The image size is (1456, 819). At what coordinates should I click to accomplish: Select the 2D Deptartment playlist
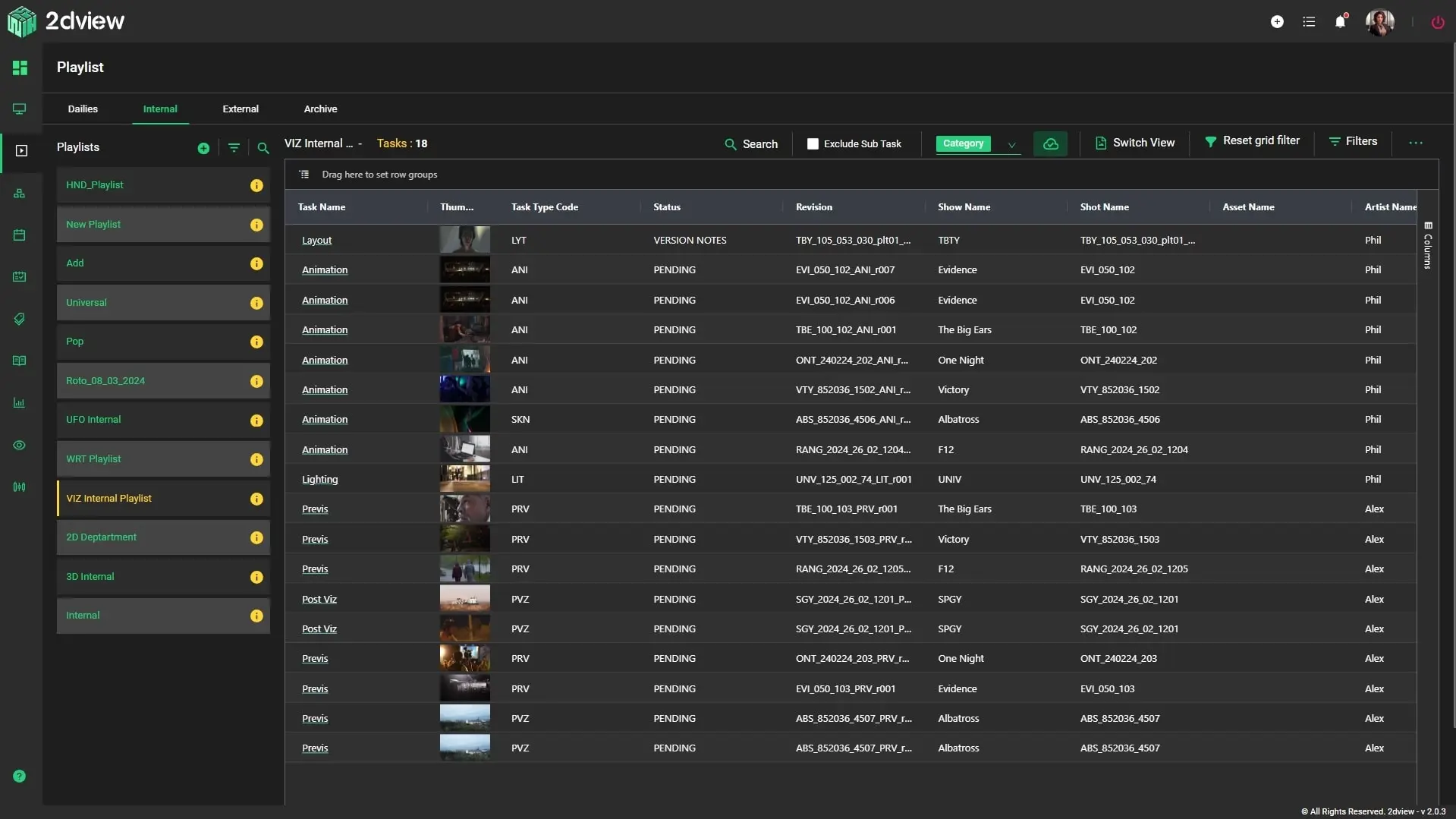click(163, 537)
